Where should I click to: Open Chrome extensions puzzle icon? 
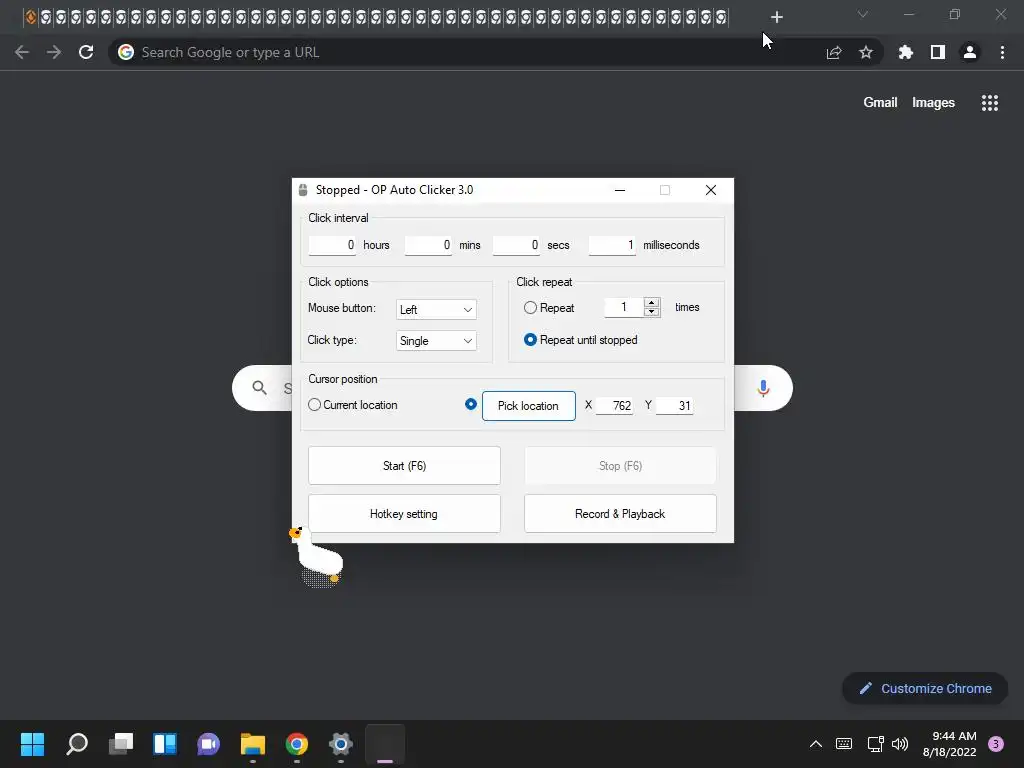tap(906, 52)
